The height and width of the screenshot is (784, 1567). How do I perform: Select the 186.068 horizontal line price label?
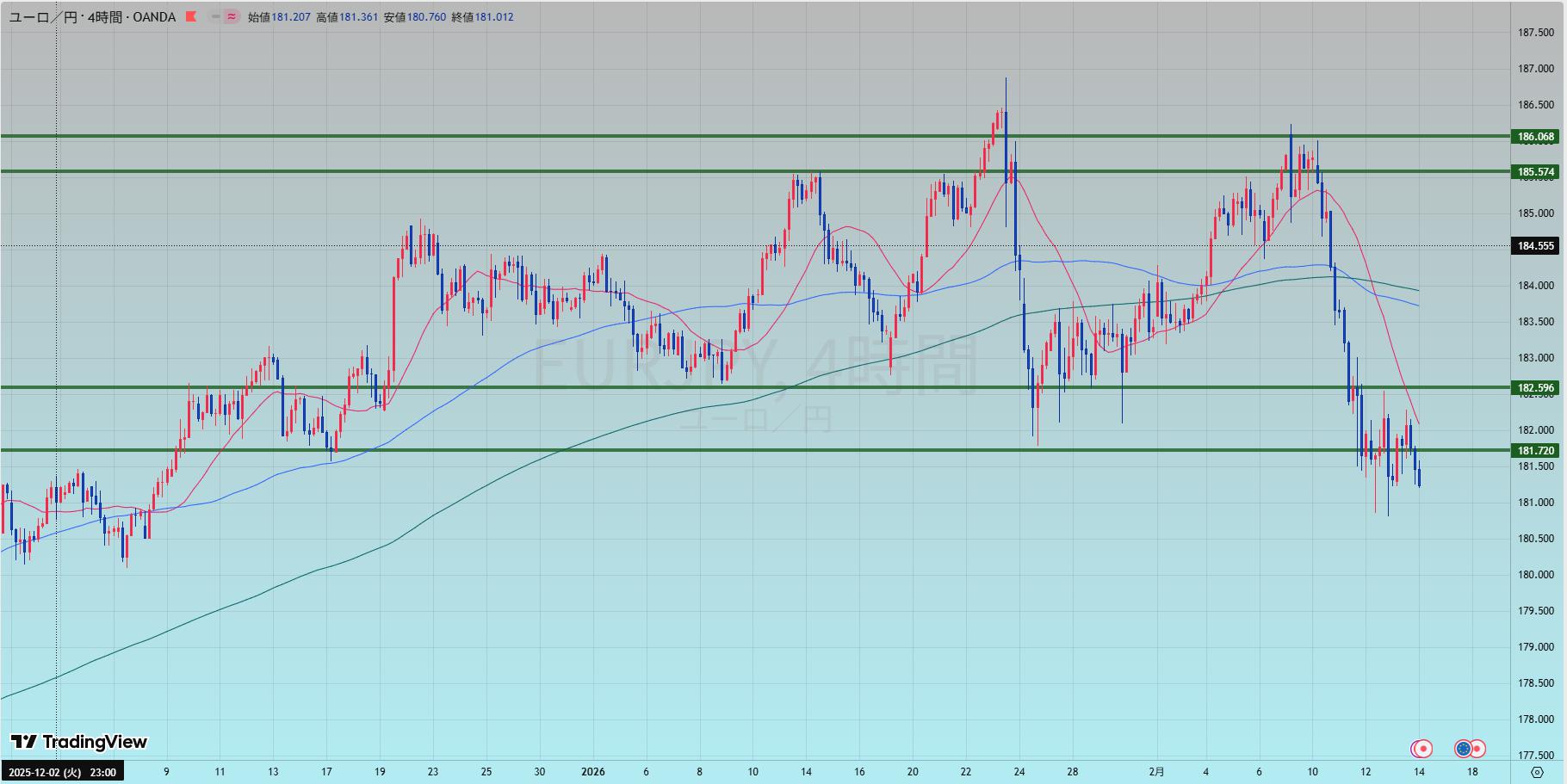(1536, 136)
